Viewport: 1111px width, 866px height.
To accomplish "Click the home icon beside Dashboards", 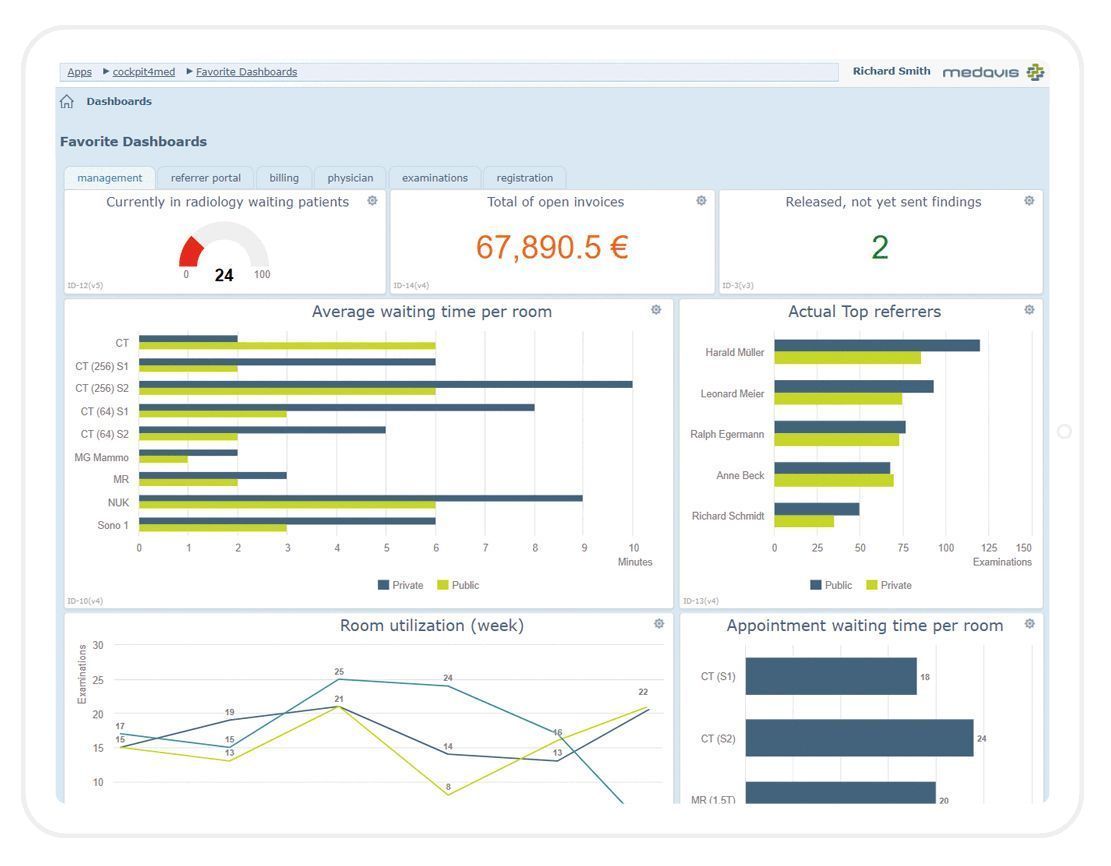I will tap(67, 102).
